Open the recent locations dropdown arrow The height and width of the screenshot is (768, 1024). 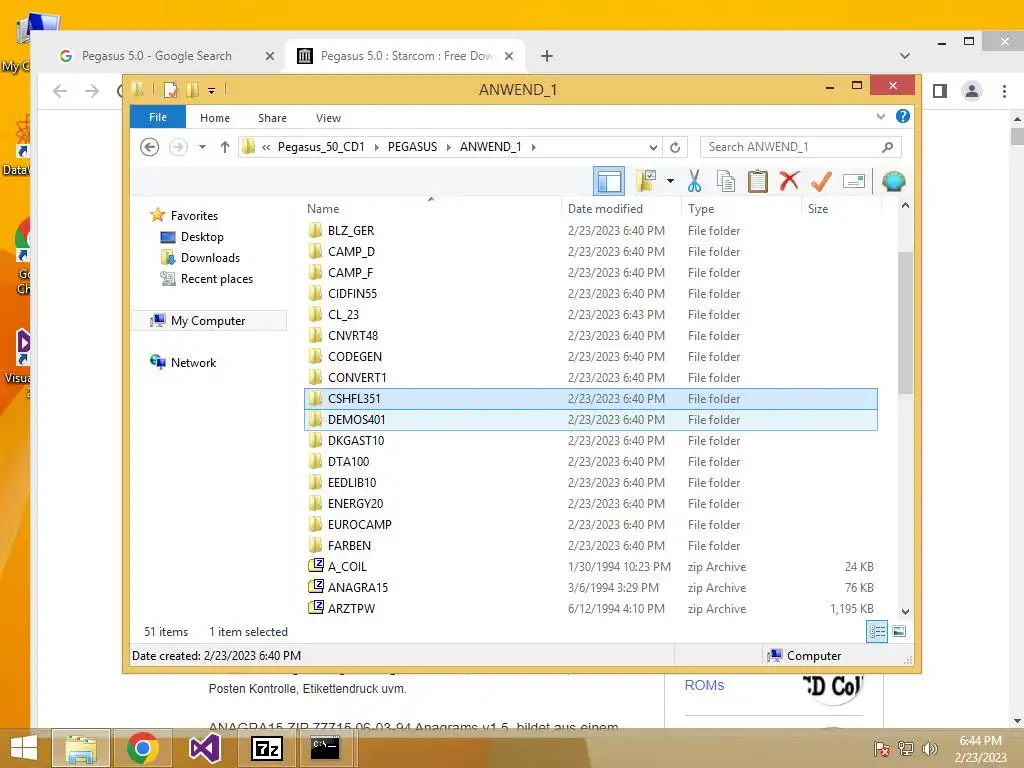[202, 147]
